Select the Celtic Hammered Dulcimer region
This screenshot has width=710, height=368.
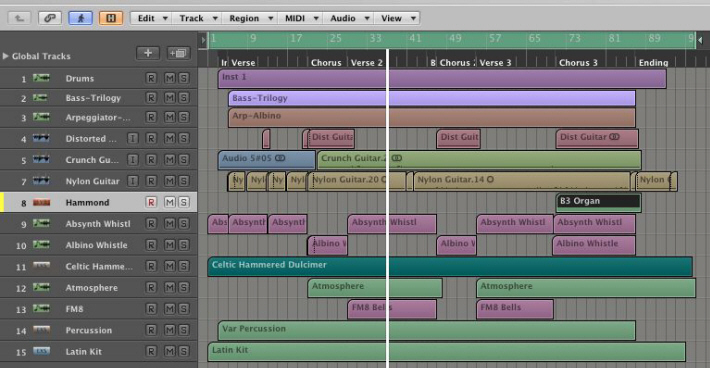pyautogui.click(x=450, y=266)
